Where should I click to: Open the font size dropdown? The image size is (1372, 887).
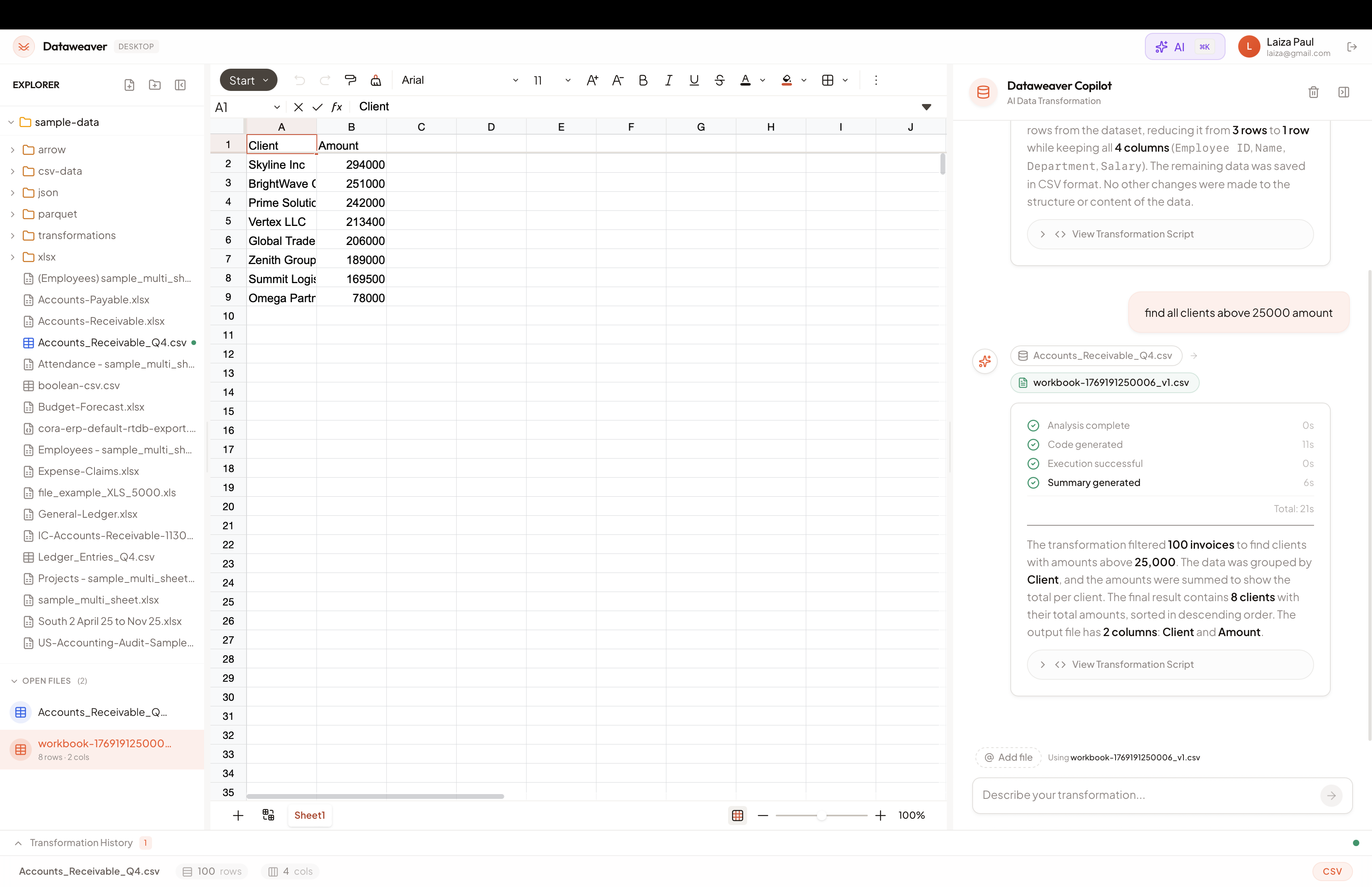click(551, 80)
